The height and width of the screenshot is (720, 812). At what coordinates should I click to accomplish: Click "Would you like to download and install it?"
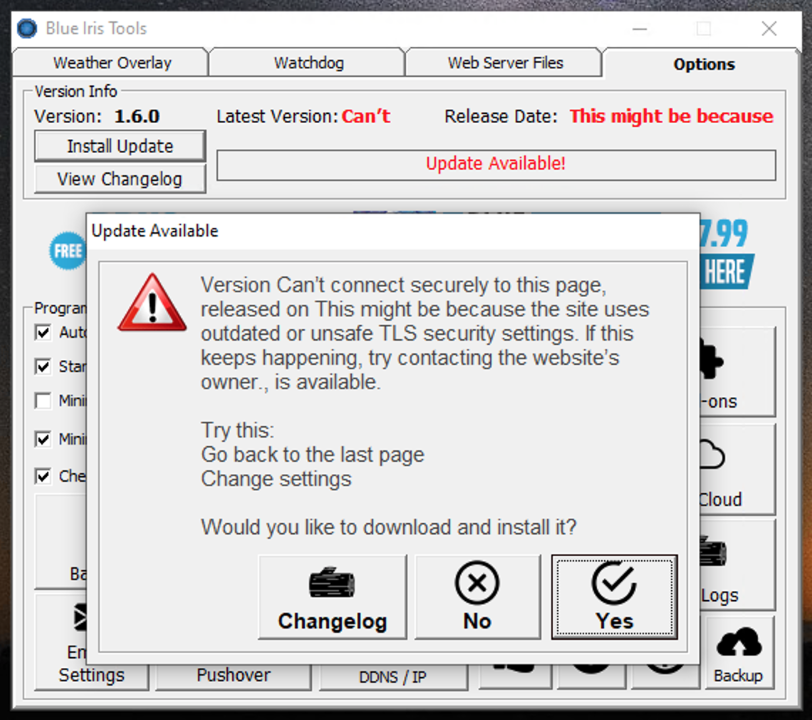click(388, 527)
